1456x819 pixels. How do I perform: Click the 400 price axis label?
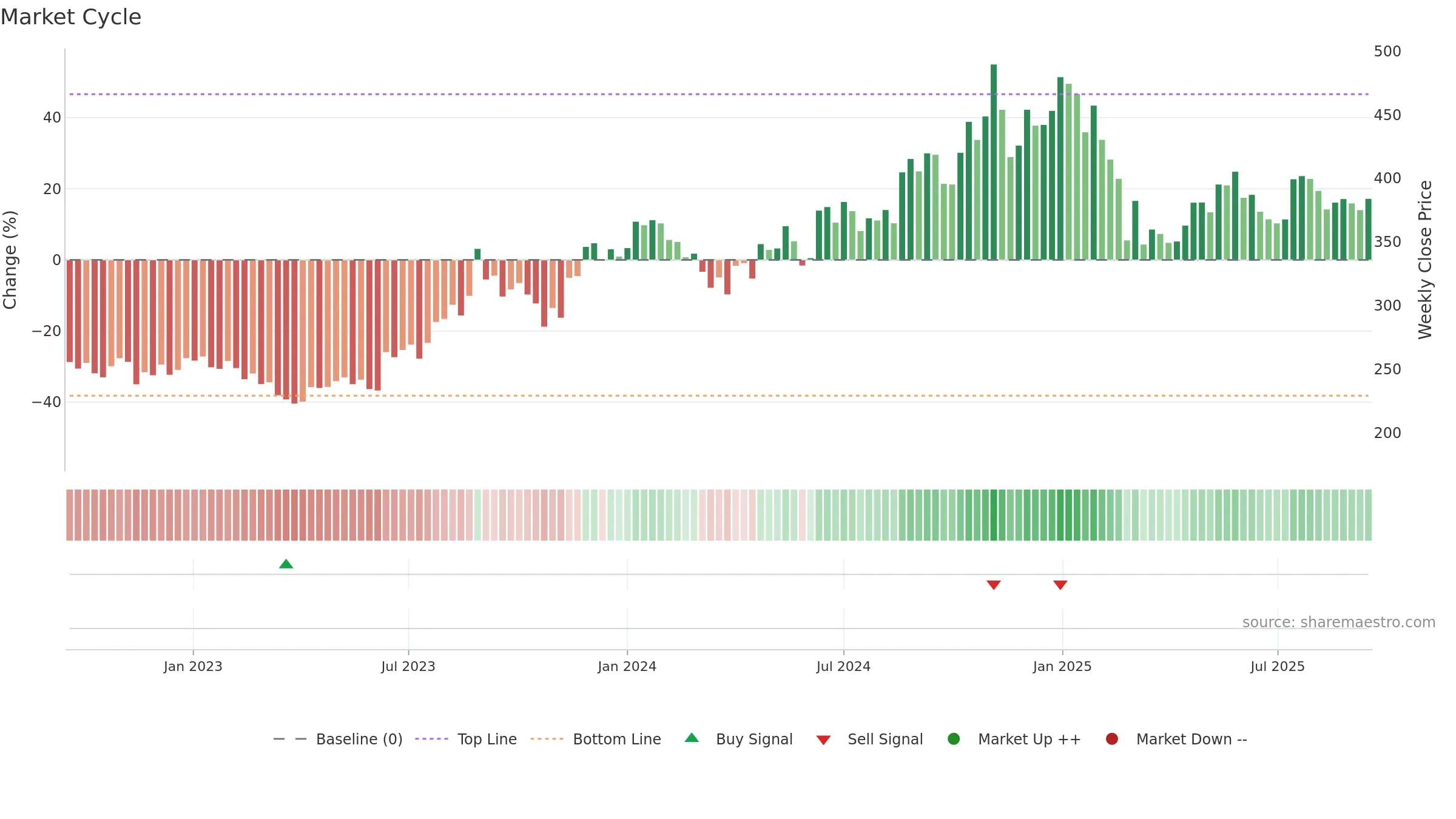point(1387,178)
